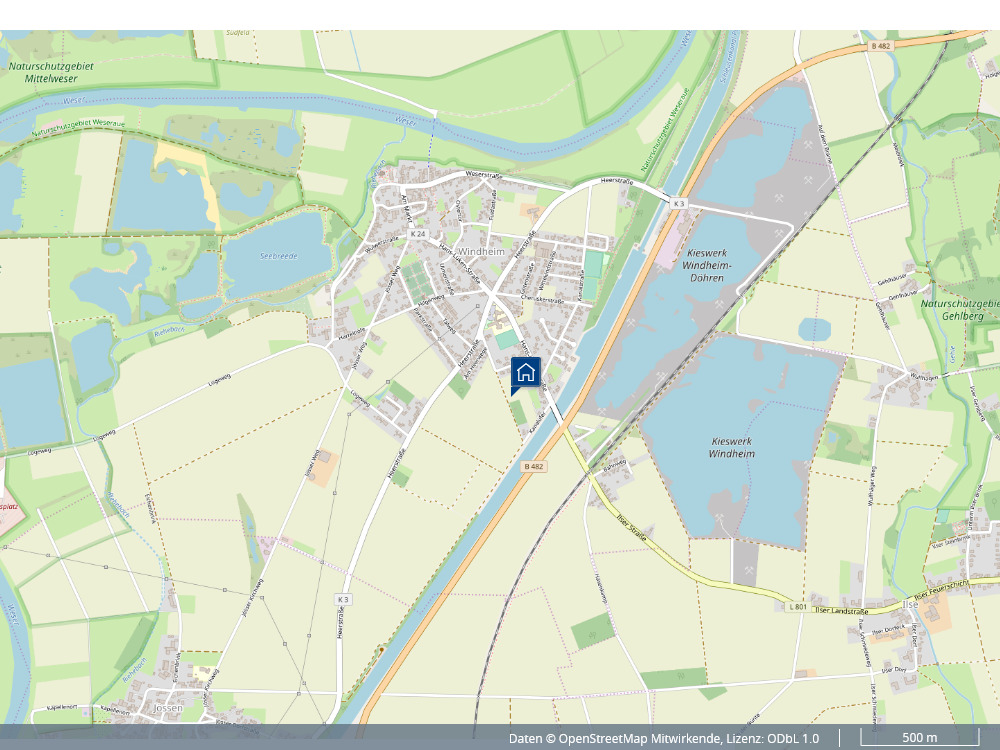Click the K 3 shield beside Kieswerk Windheim-Döhren
This screenshot has width=1000, height=750.
[679, 203]
